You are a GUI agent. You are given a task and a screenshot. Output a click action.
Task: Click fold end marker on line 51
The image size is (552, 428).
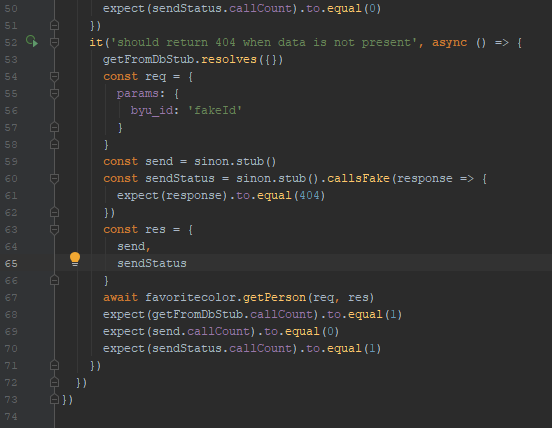(x=54, y=25)
